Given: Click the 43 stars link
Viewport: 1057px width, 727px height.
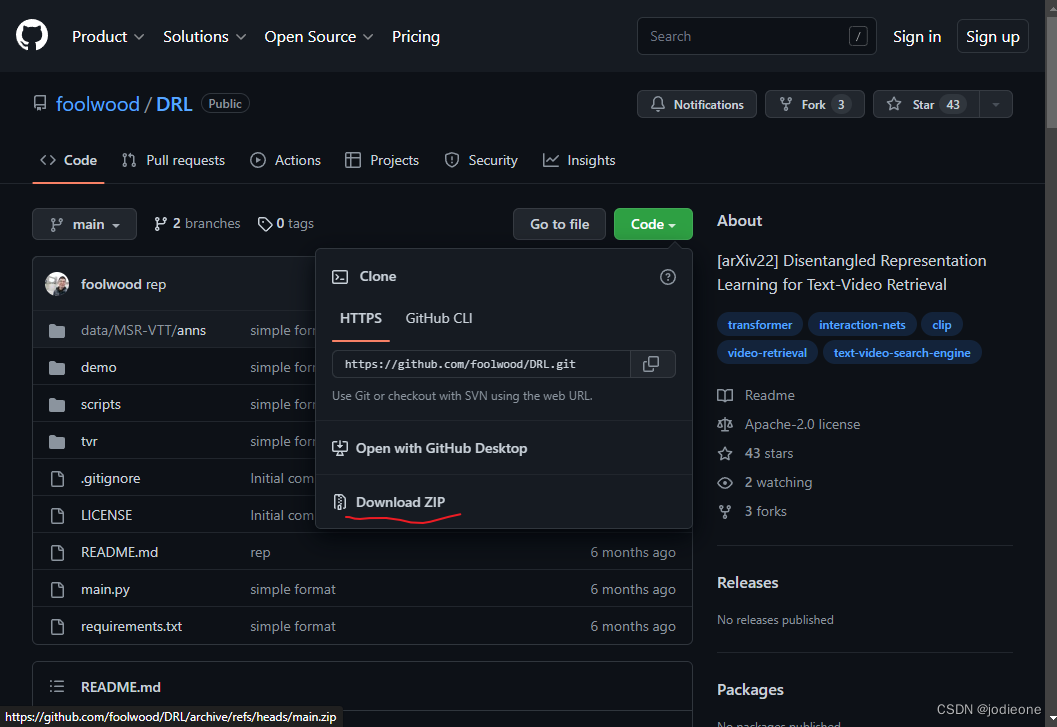Looking at the screenshot, I should pos(768,453).
